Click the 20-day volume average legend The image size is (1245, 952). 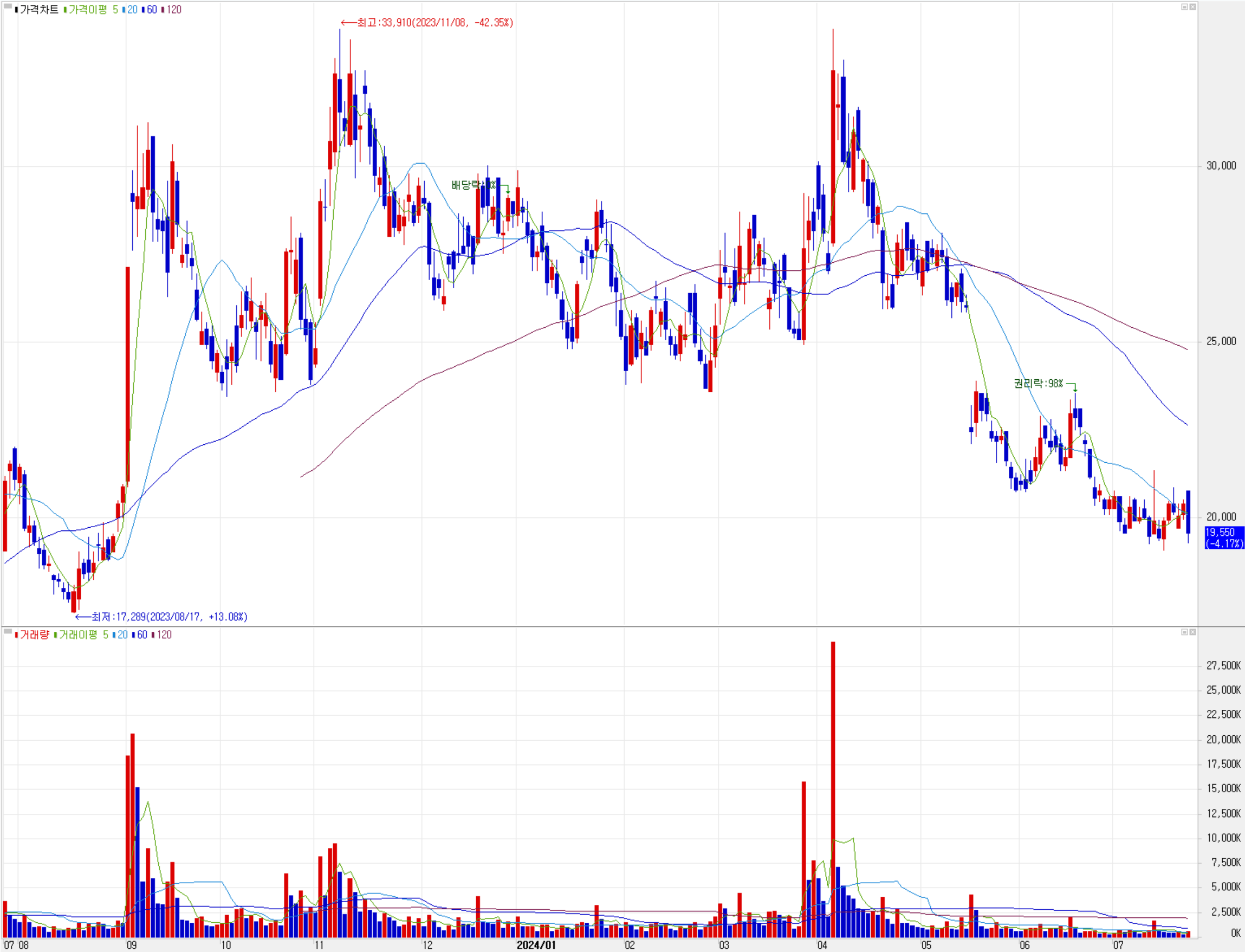(x=121, y=634)
